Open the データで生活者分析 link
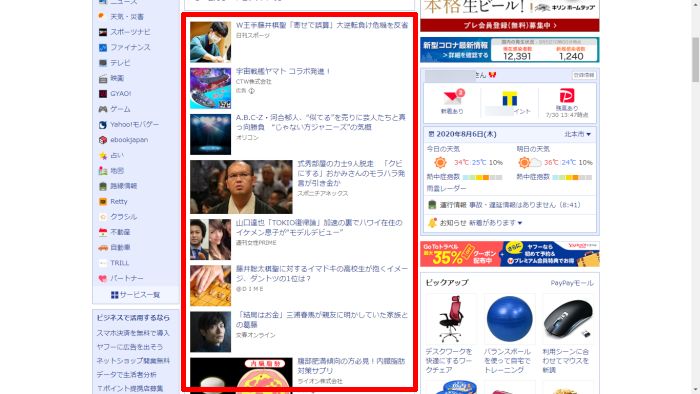The height and width of the screenshot is (394, 700). tap(126, 374)
